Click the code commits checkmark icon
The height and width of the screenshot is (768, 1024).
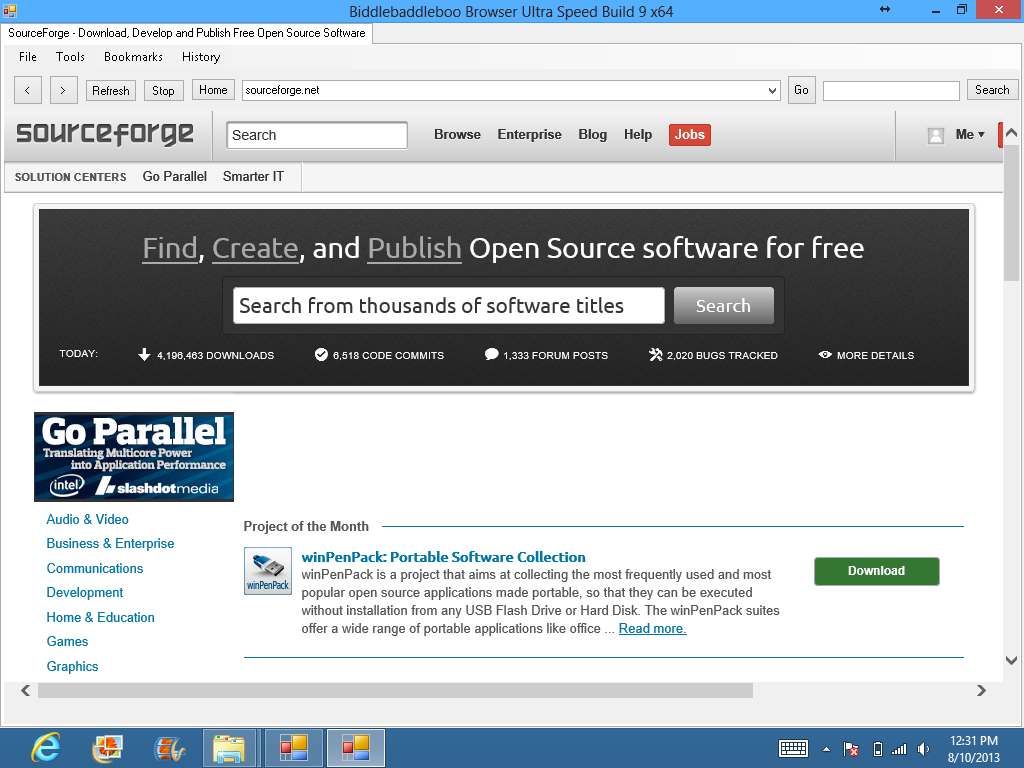(x=321, y=355)
